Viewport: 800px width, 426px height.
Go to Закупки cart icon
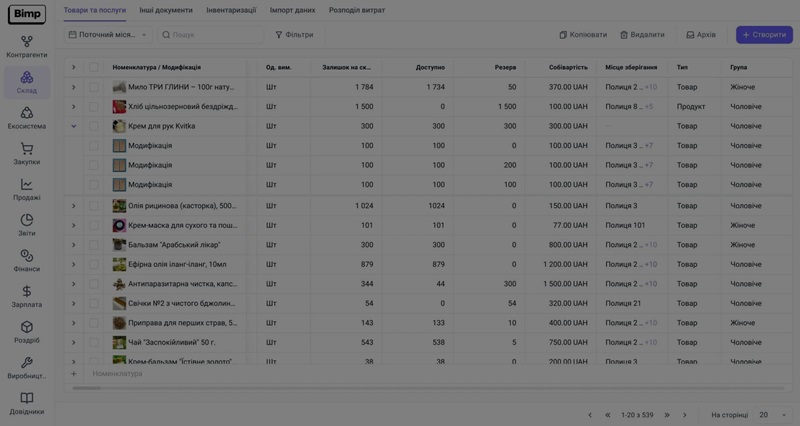(27, 153)
